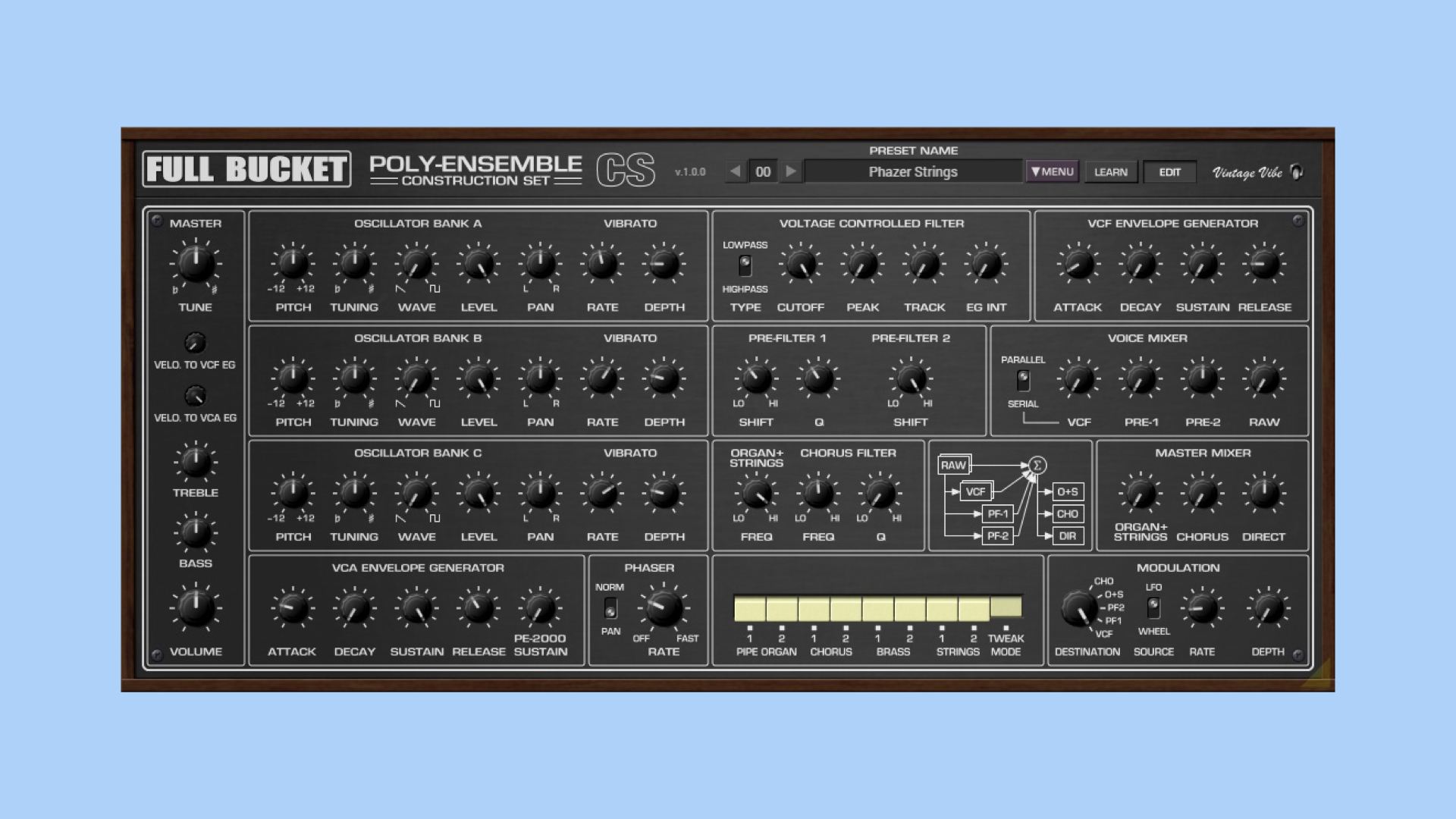Screen dimensions: 1456x819
Task: Click the DIR output box in the diagram
Action: [x=1068, y=535]
